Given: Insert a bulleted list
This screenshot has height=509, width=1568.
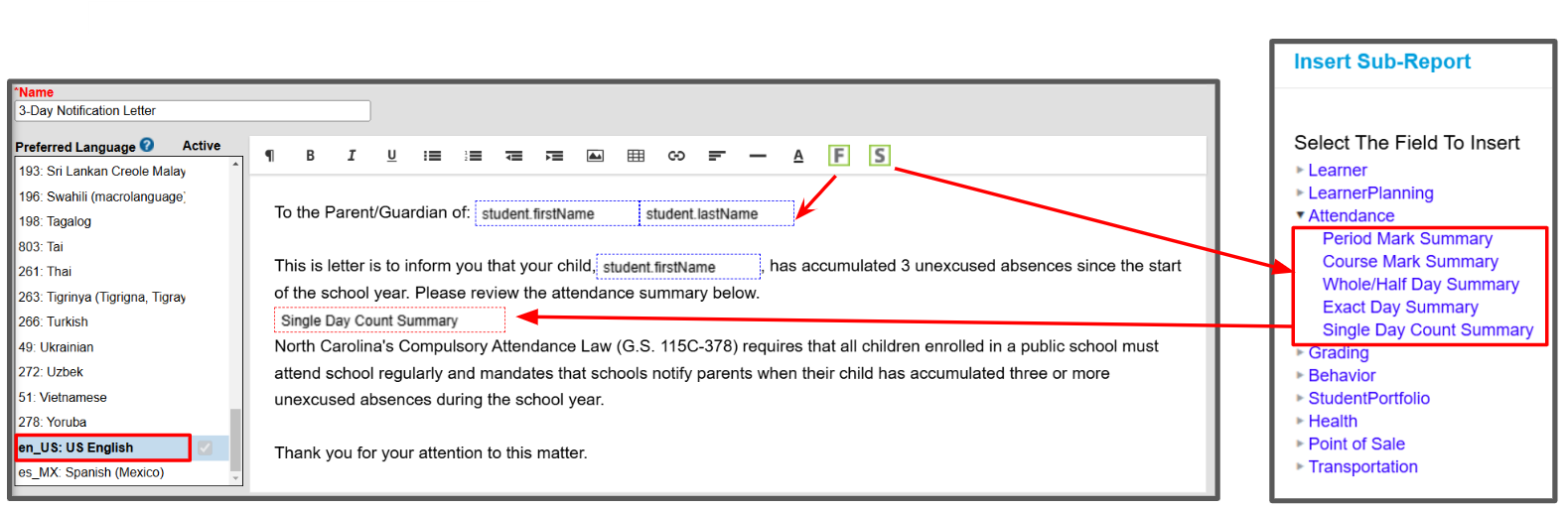Looking at the screenshot, I should point(432,156).
